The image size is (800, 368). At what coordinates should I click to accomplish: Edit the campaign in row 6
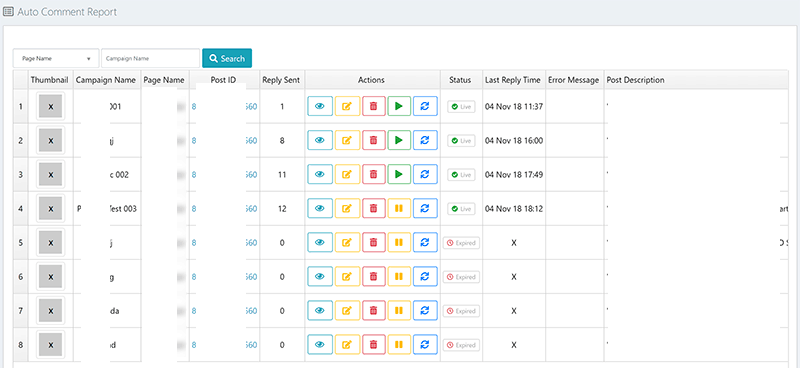pos(347,277)
